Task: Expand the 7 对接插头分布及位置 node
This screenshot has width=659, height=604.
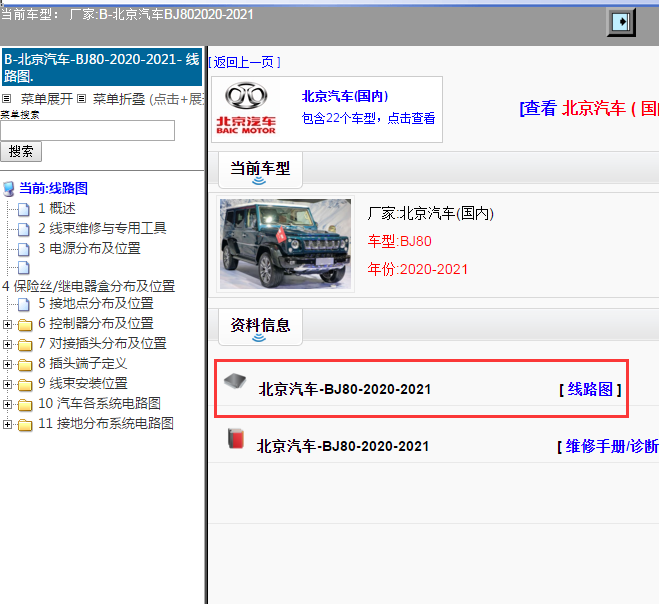Action: pos(7,344)
